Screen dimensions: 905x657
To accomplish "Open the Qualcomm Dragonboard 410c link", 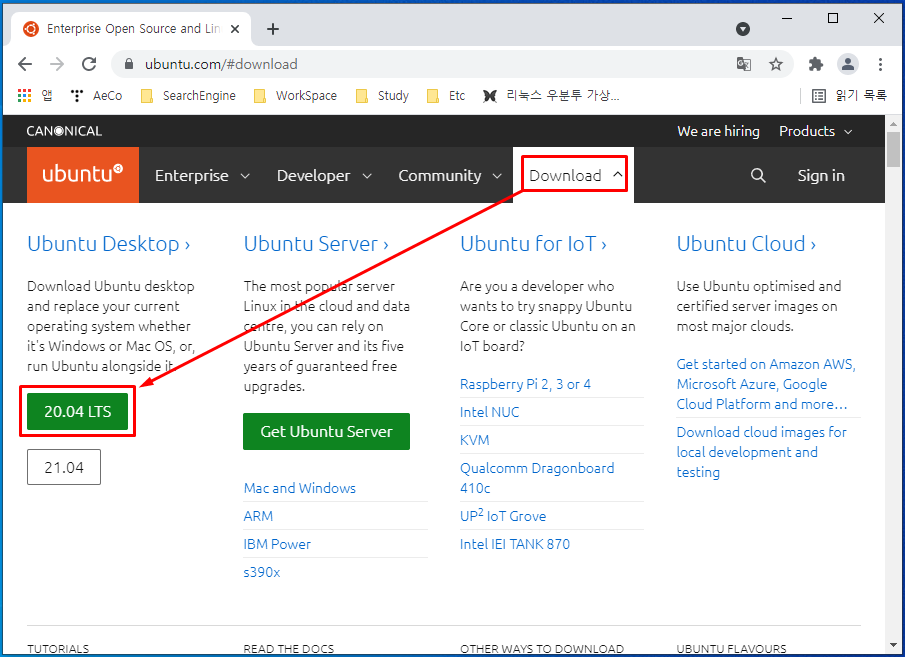I will point(537,478).
